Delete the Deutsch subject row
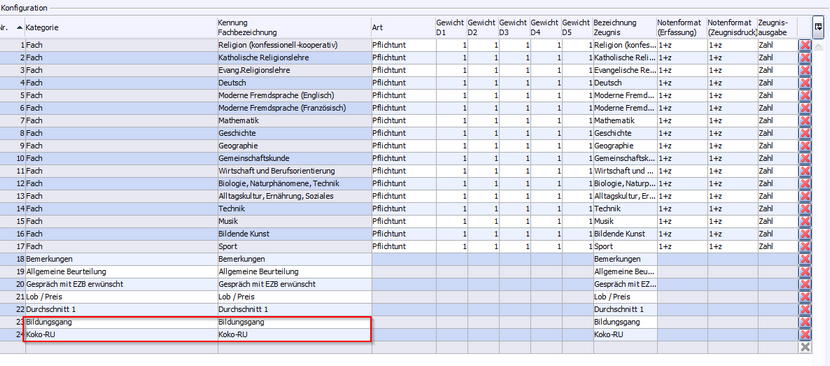Screen dimensions: 830x366 pos(805,83)
